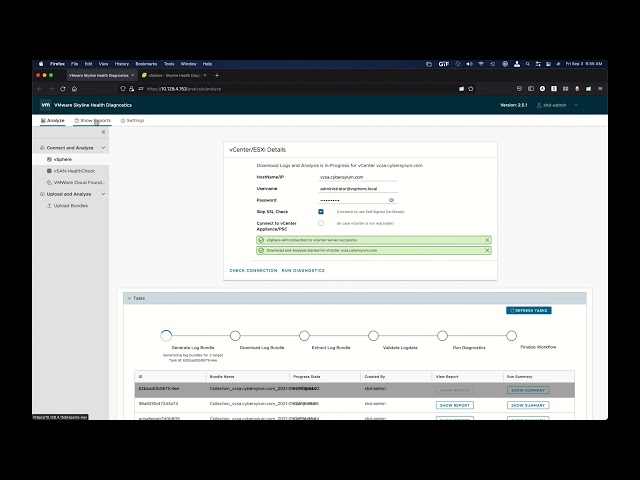The width and height of the screenshot is (640, 480).
Task: Click the Generate Log Bundle step circle
Action: coord(166,336)
